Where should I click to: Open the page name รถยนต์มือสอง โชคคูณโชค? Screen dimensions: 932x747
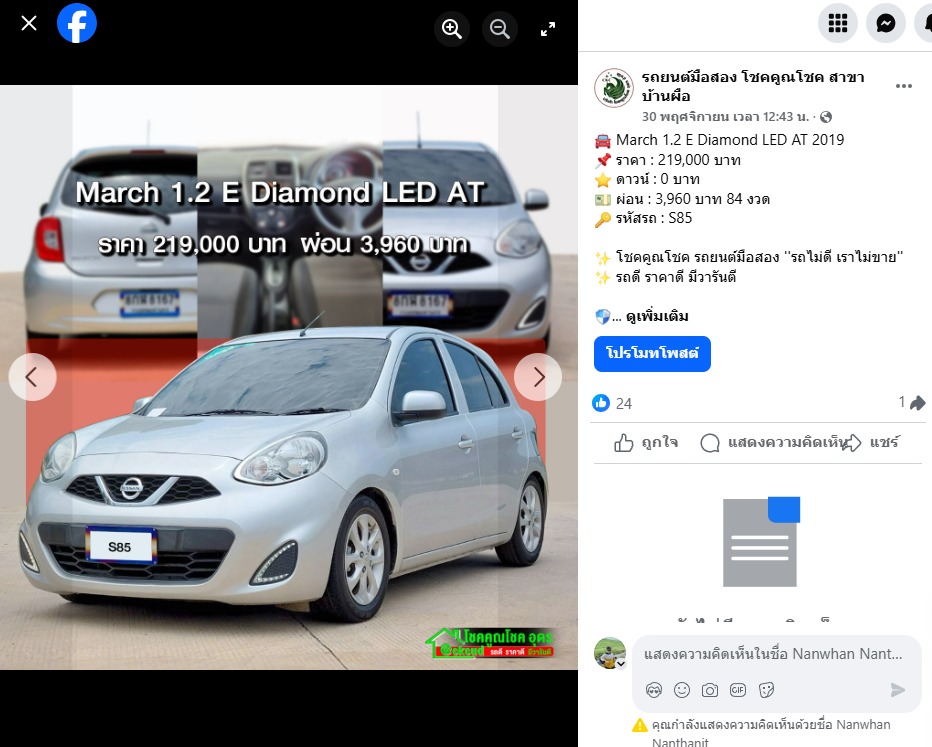pos(752,86)
